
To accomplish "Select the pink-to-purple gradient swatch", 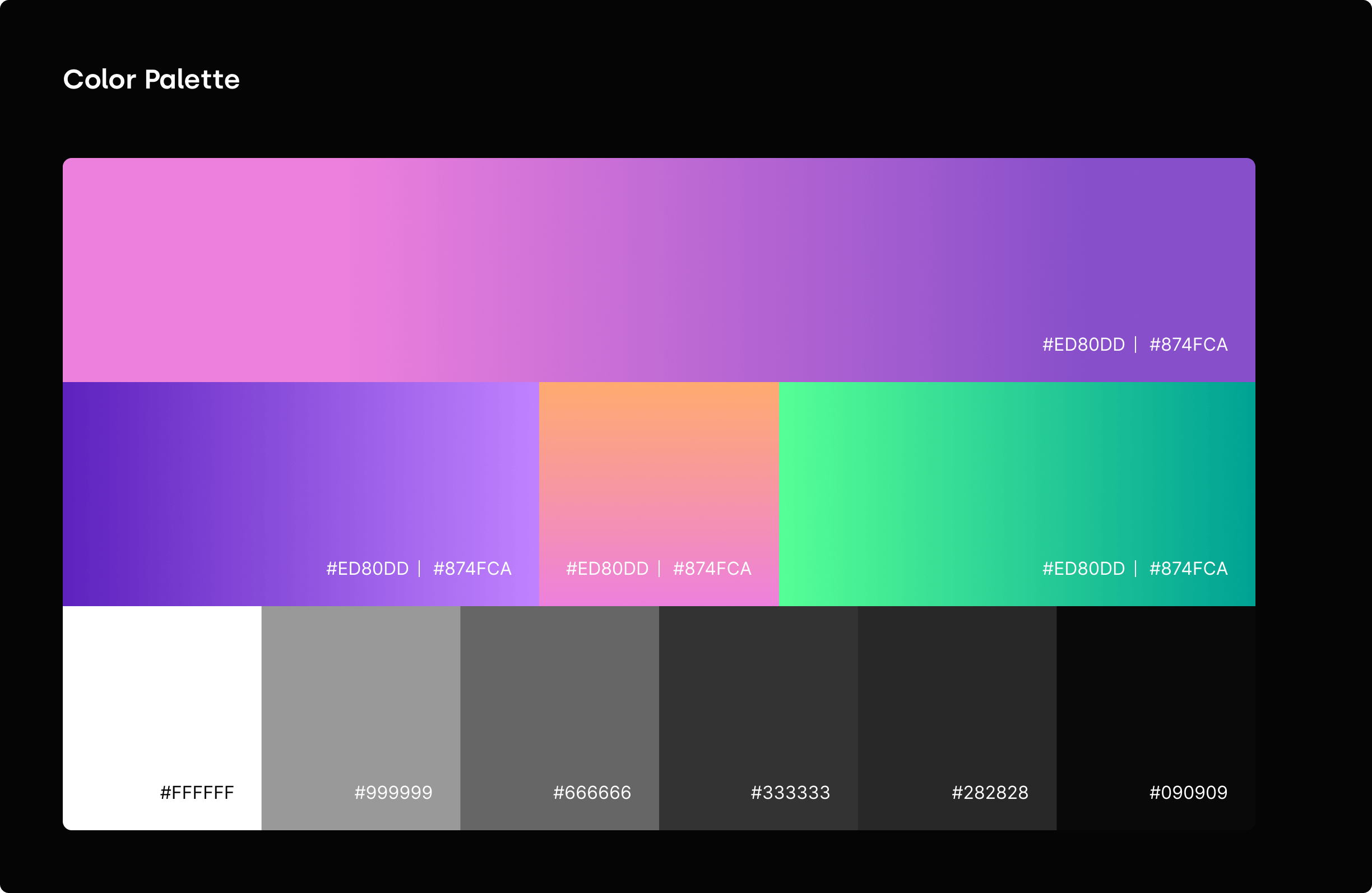I will [x=659, y=269].
